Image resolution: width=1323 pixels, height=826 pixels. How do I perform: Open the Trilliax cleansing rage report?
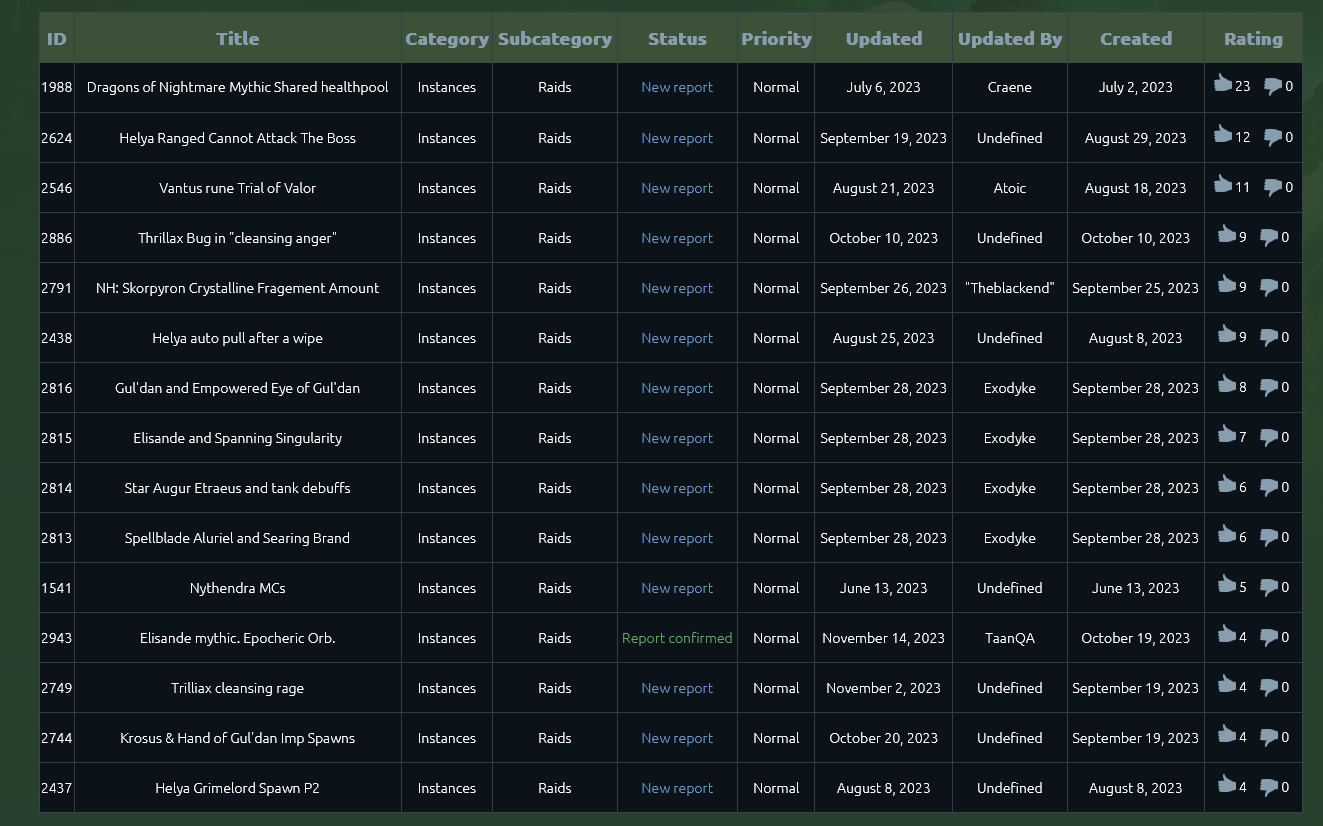click(238, 688)
